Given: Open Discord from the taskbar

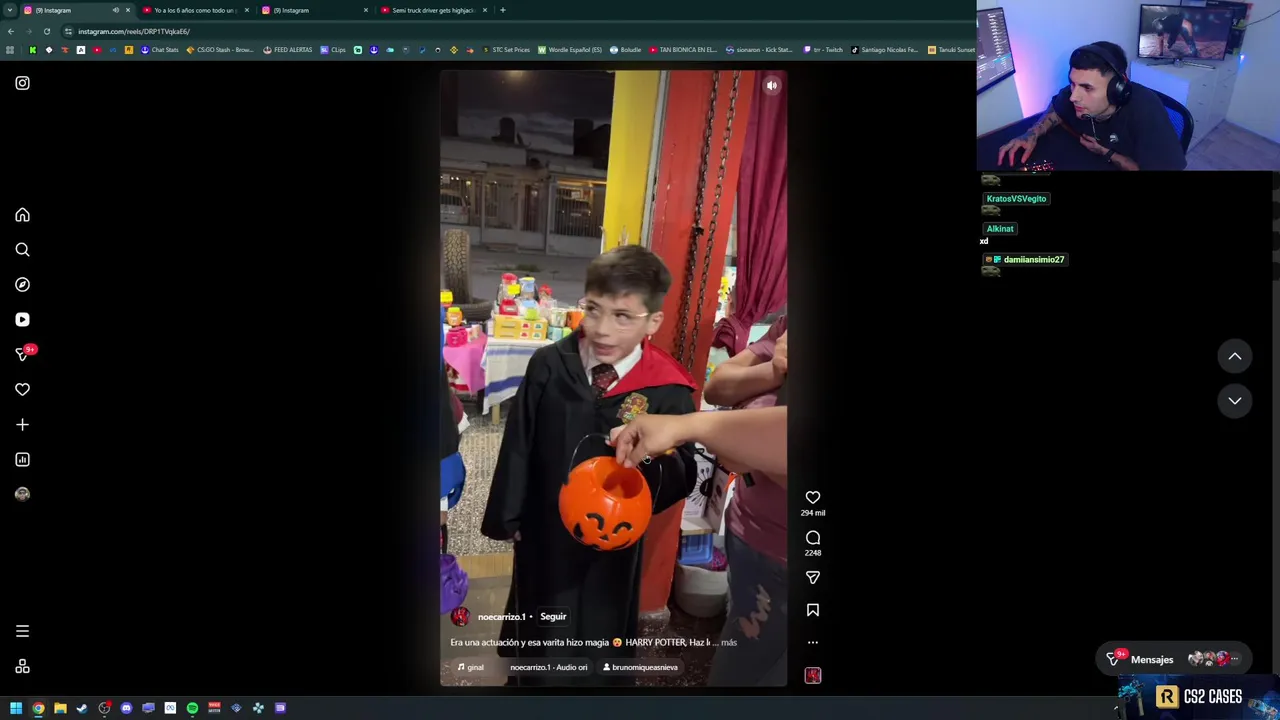Looking at the screenshot, I should pyautogui.click(x=126, y=708).
